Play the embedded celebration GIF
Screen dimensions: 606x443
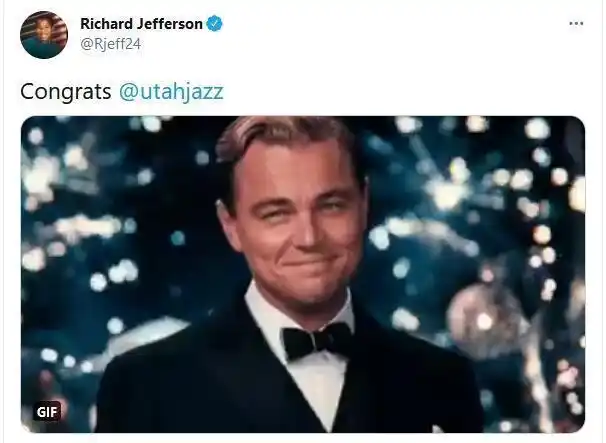pos(303,274)
